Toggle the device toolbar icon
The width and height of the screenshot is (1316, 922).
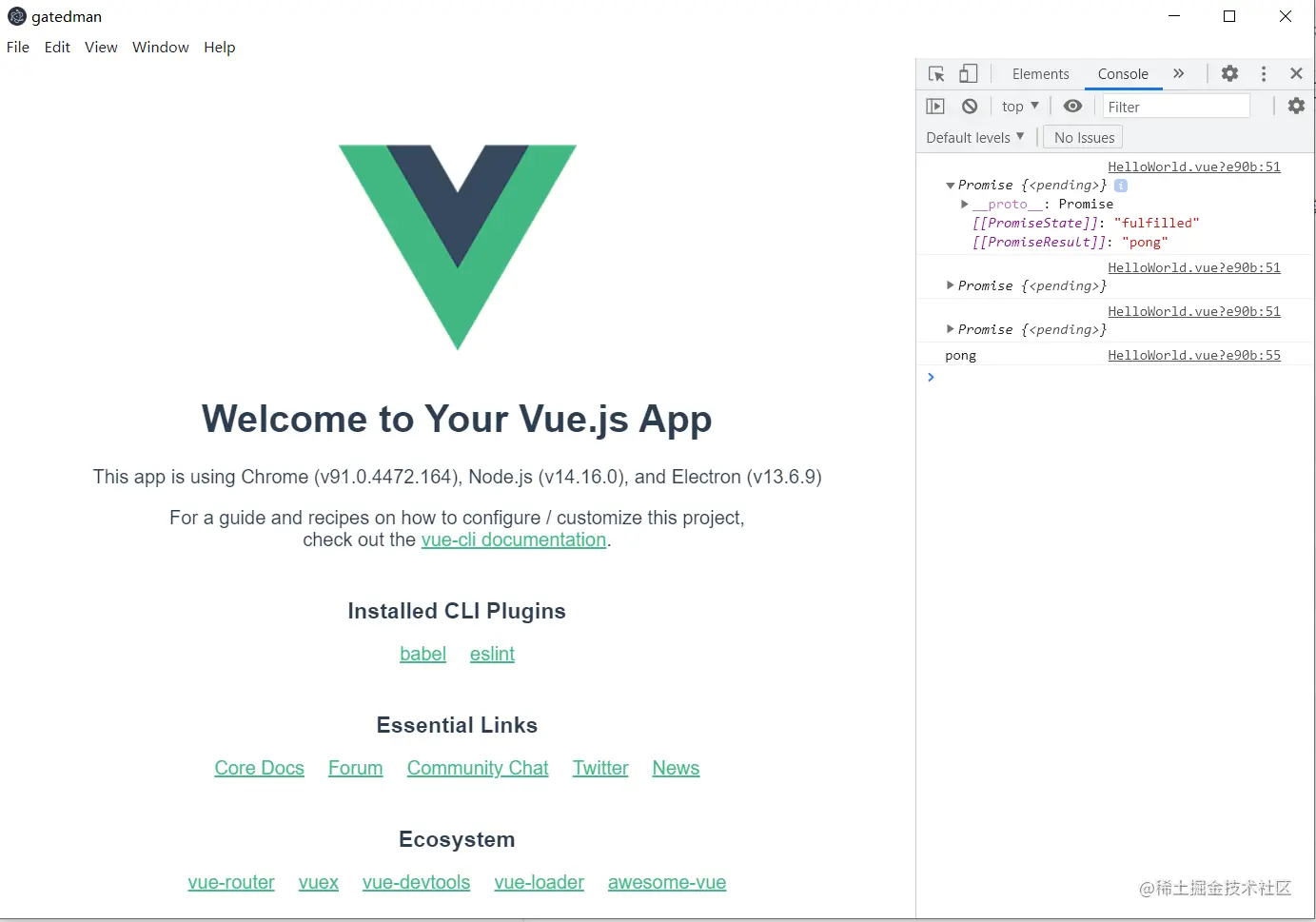pos(969,73)
